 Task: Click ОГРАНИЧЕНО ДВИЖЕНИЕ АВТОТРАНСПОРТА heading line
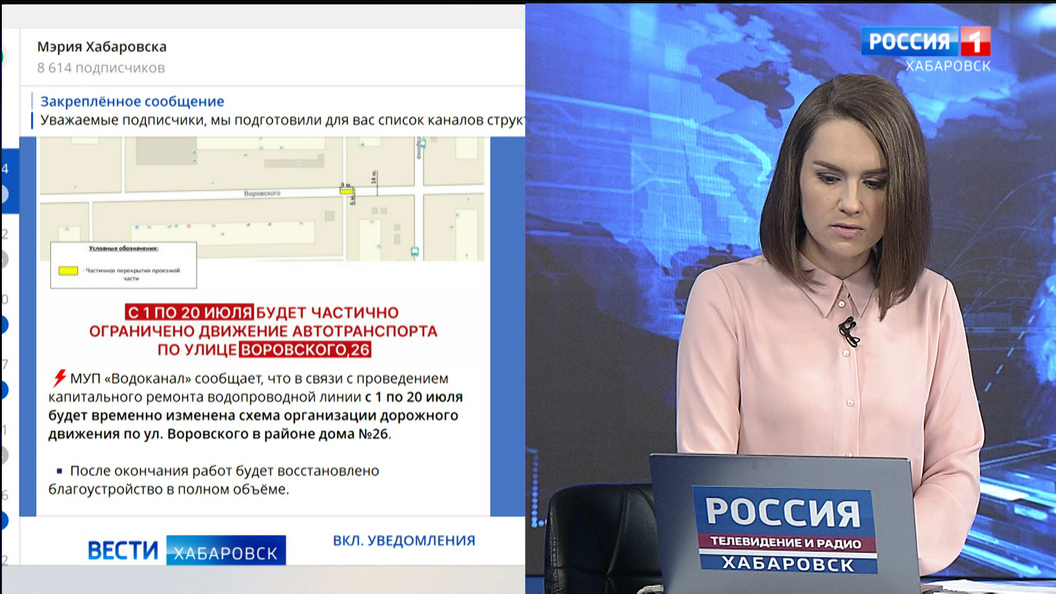pyautogui.click(x=263, y=331)
